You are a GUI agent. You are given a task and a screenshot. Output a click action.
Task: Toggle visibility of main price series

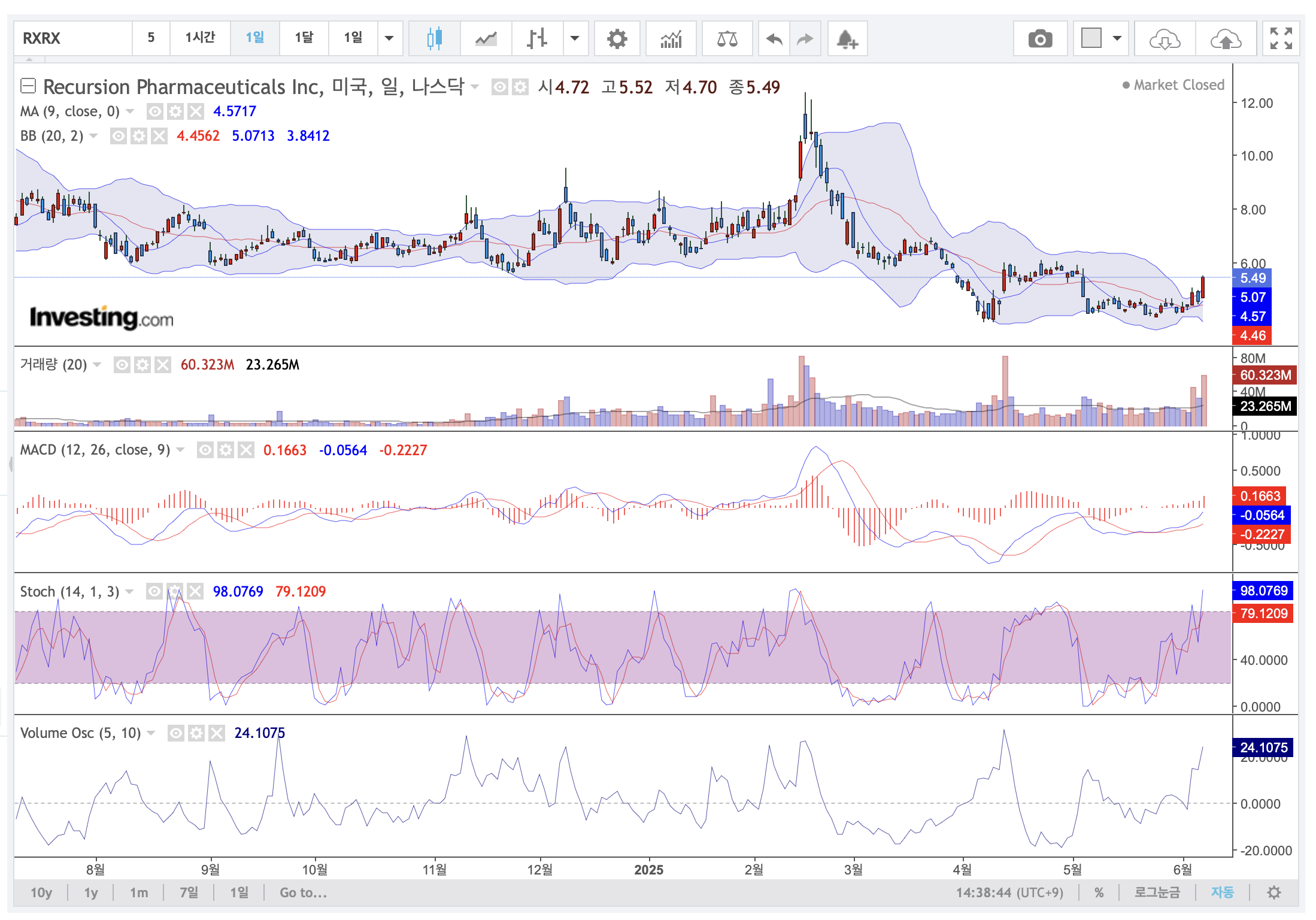tap(500, 87)
